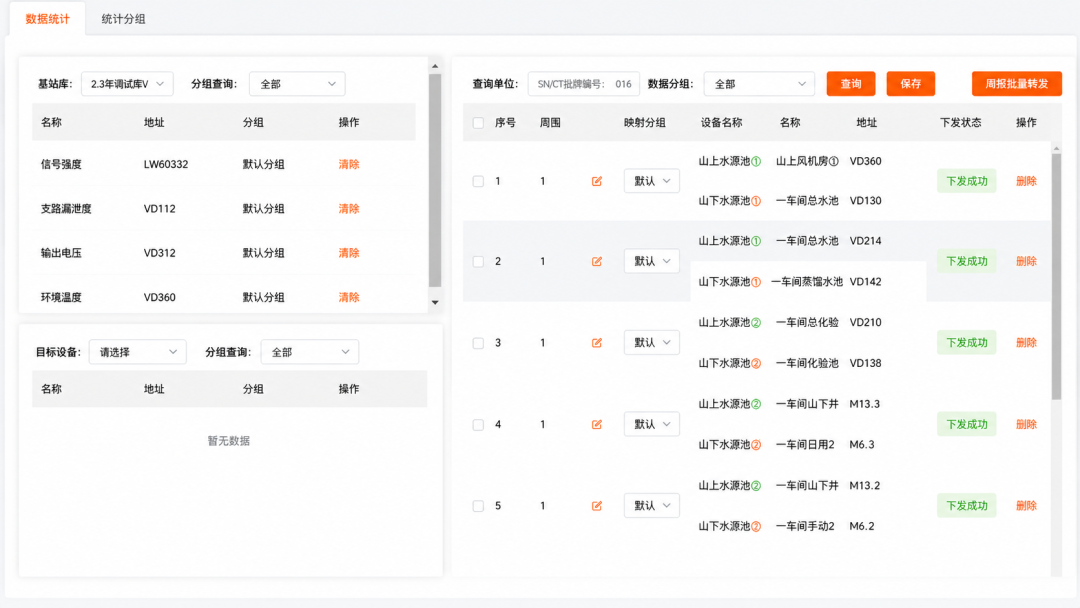
Task: Click 清除 for 支路漏泄度 row
Action: coord(349,209)
